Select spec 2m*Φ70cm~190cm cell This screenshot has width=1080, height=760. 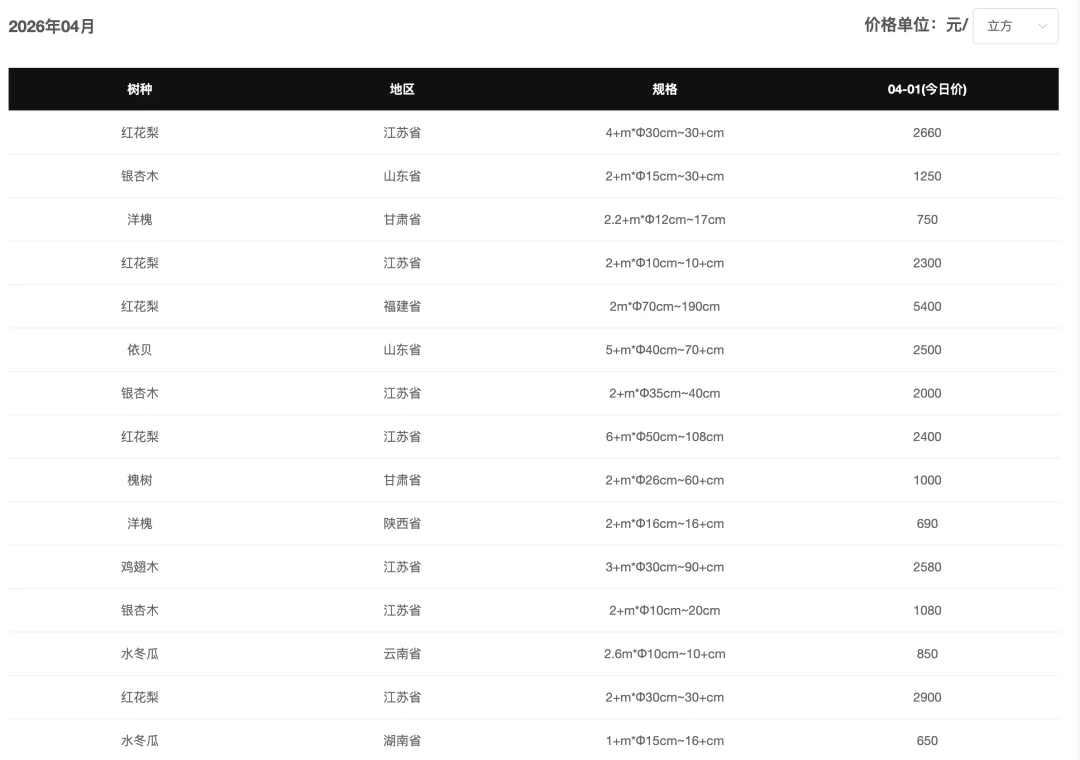(x=665, y=306)
